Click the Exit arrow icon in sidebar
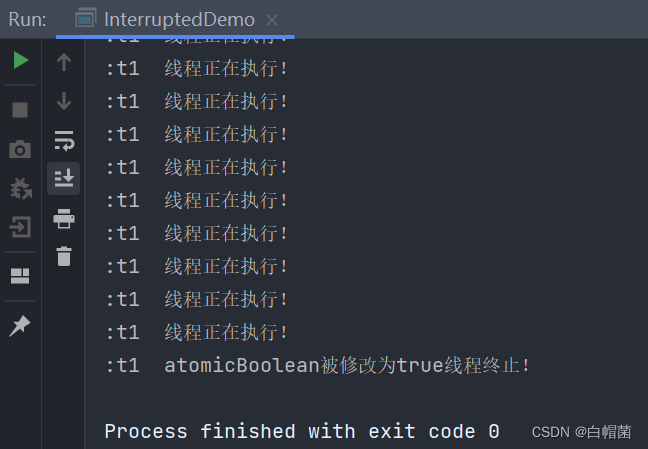The width and height of the screenshot is (648, 449). click(20, 227)
